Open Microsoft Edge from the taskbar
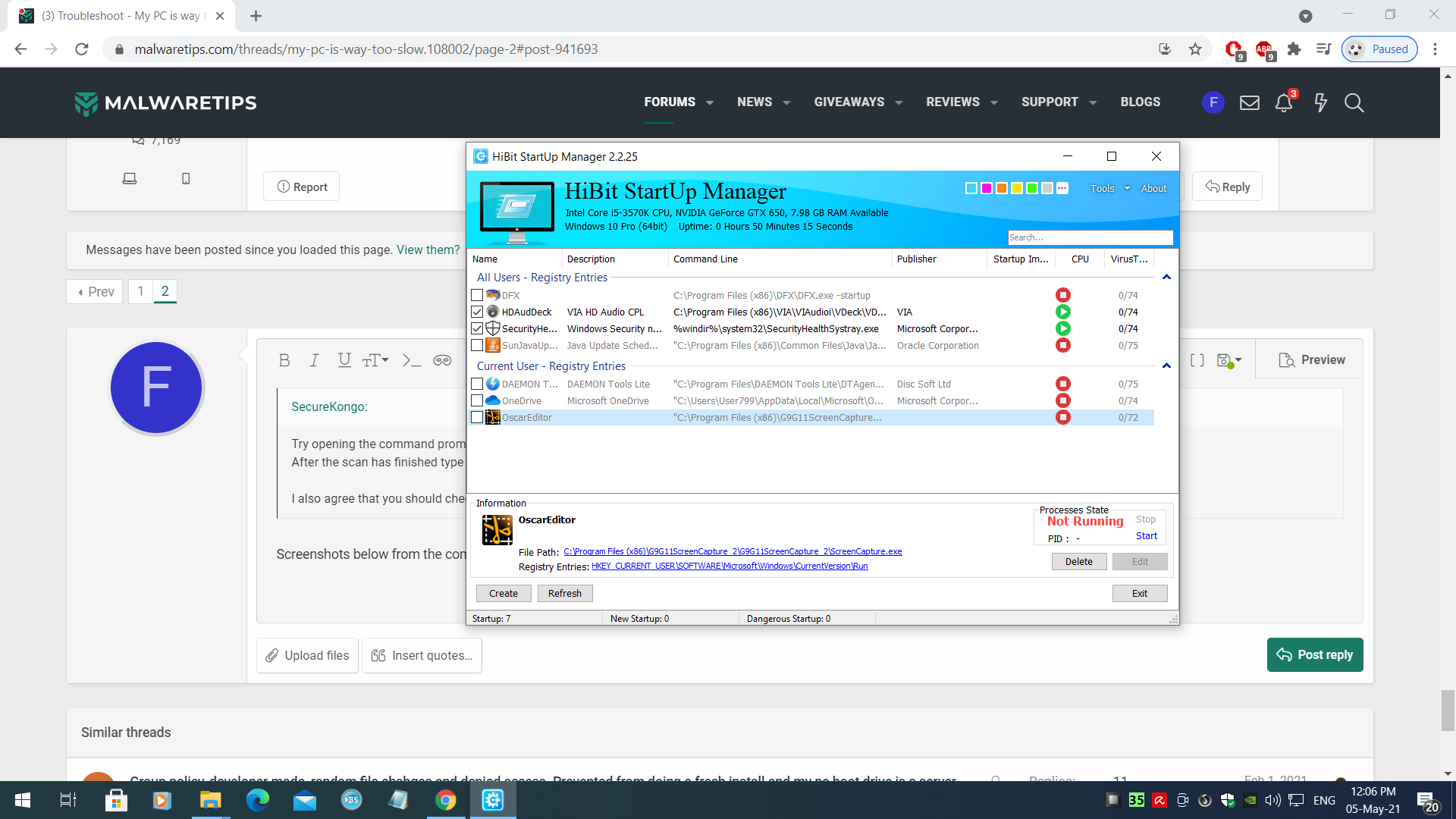The width and height of the screenshot is (1456, 819). tap(257, 800)
